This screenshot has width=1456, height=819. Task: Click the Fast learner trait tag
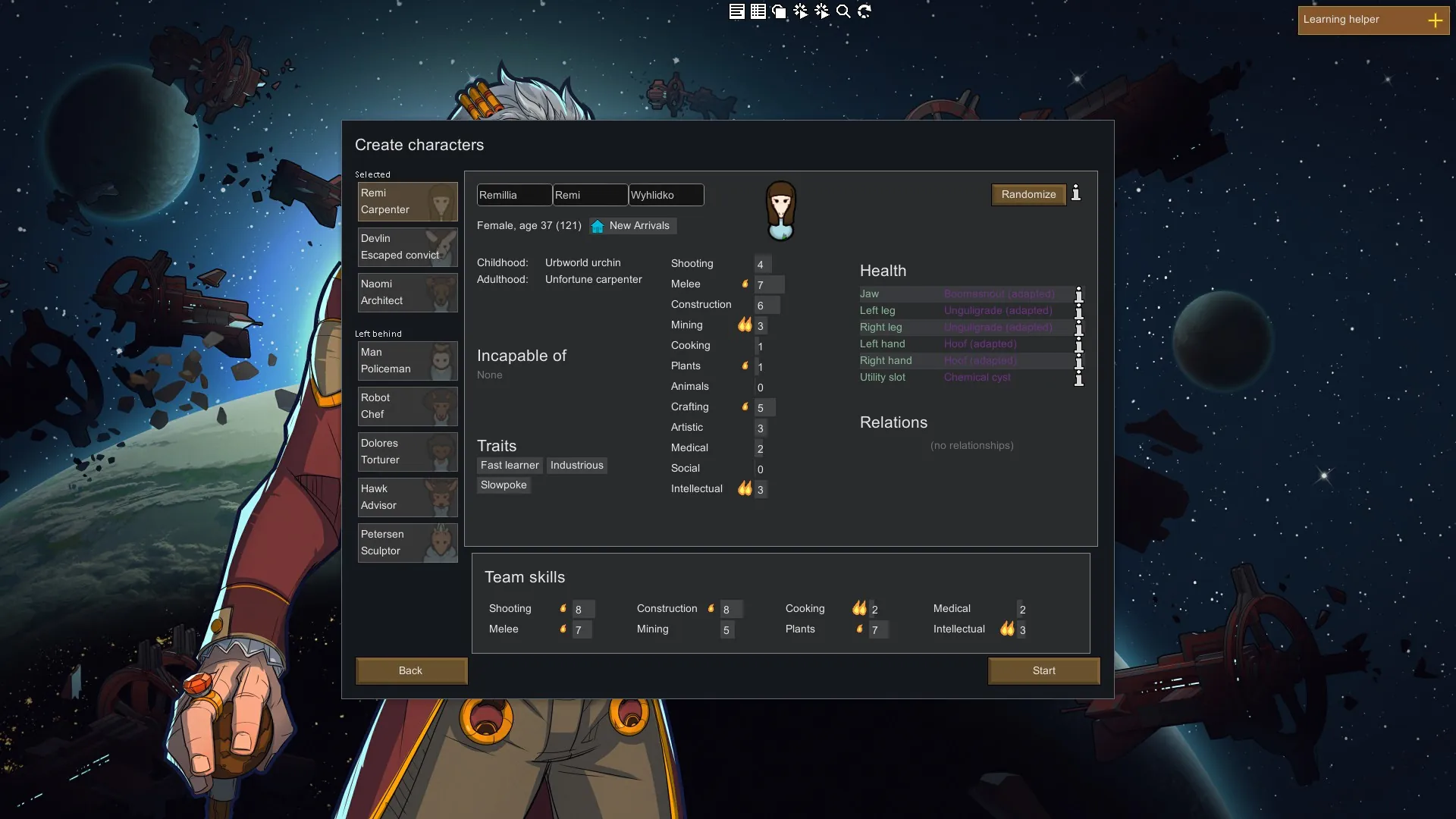[510, 466]
